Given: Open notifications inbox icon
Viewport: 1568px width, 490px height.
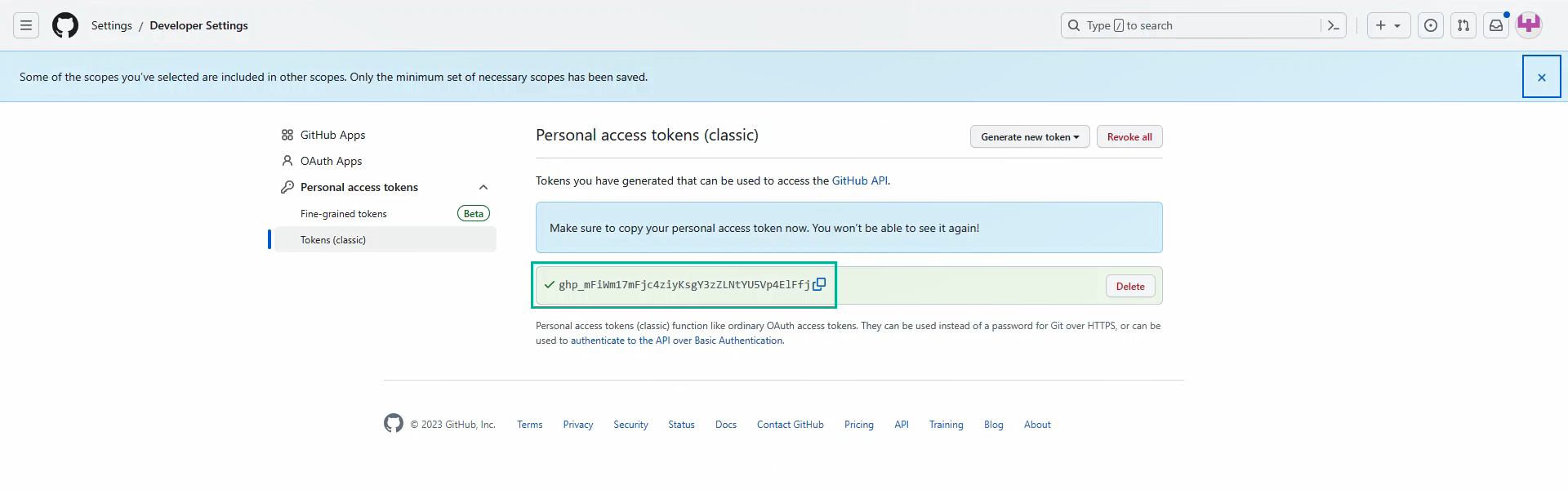Looking at the screenshot, I should (1496, 25).
